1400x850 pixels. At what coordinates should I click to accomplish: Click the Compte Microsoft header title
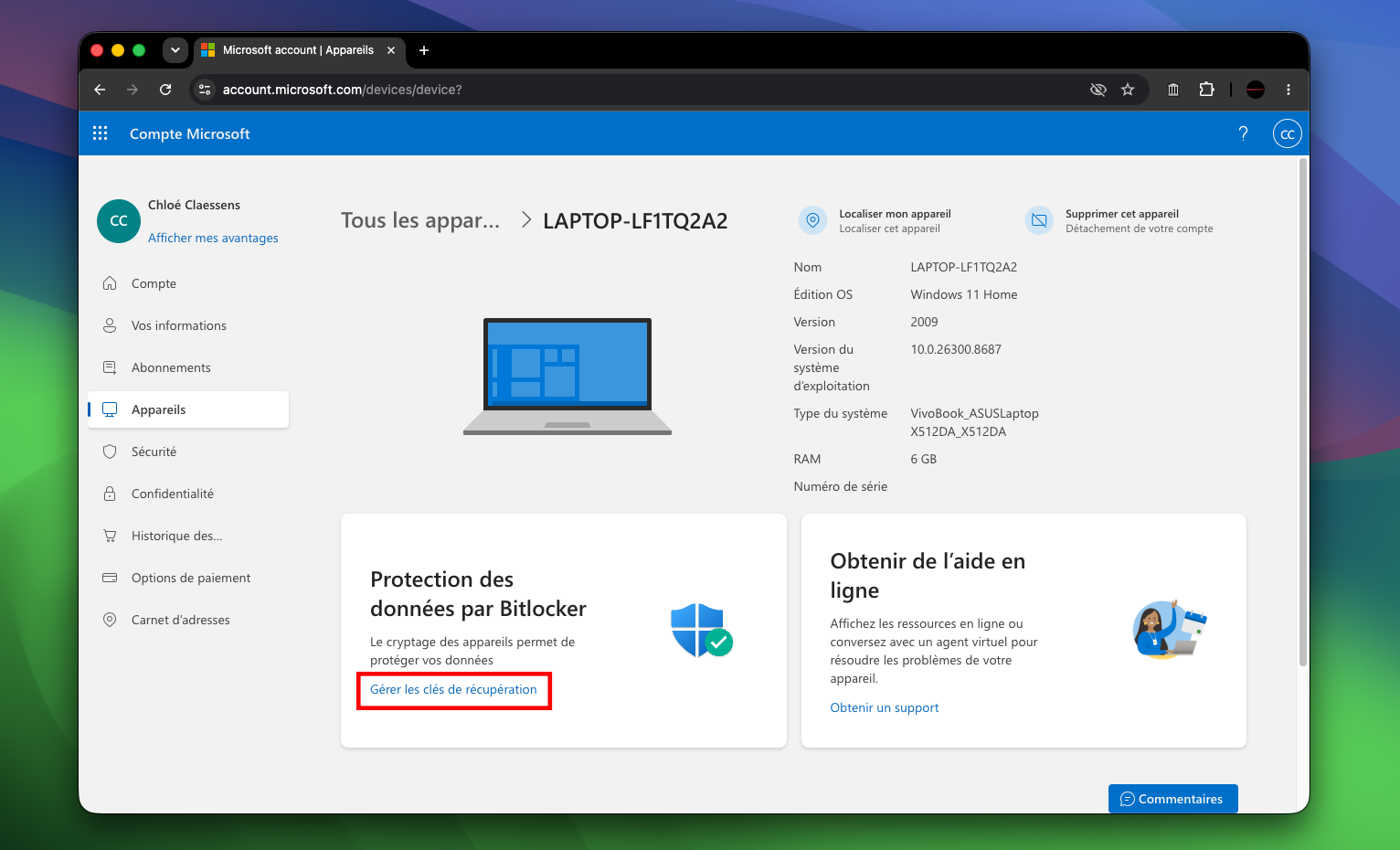(x=190, y=133)
